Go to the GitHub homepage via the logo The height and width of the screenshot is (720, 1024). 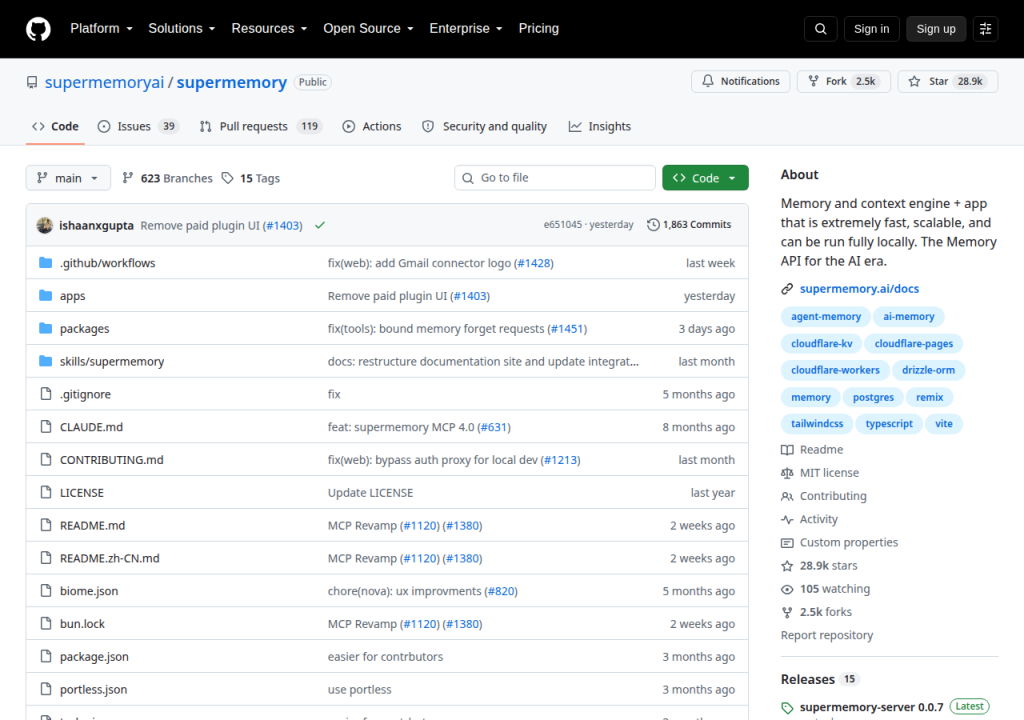point(38,29)
